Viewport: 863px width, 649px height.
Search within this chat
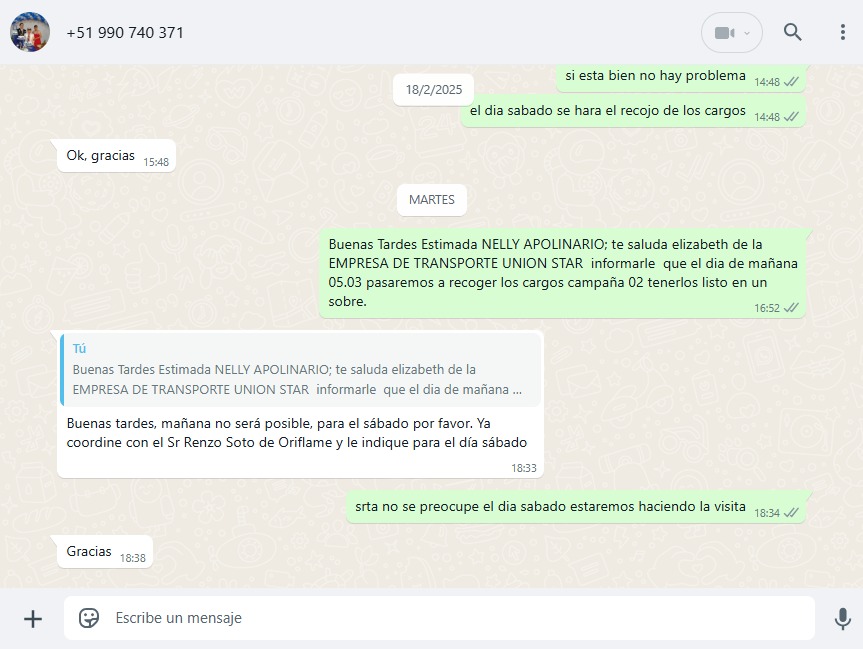[x=793, y=32]
